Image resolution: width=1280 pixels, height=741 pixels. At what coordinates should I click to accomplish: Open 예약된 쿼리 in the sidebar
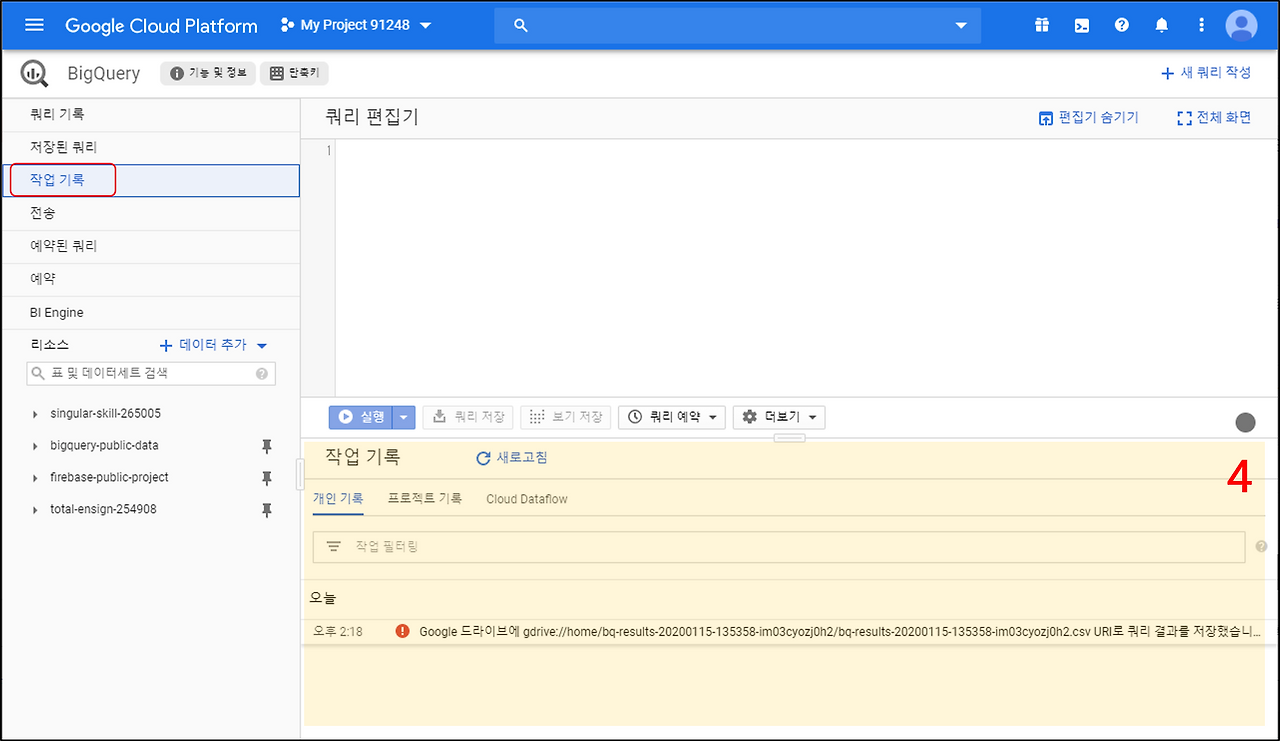coord(150,247)
